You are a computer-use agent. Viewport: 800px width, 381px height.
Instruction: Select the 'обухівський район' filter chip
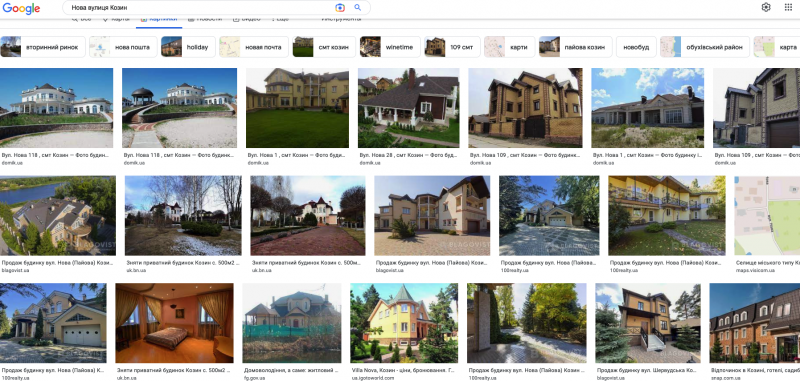[x=705, y=47]
